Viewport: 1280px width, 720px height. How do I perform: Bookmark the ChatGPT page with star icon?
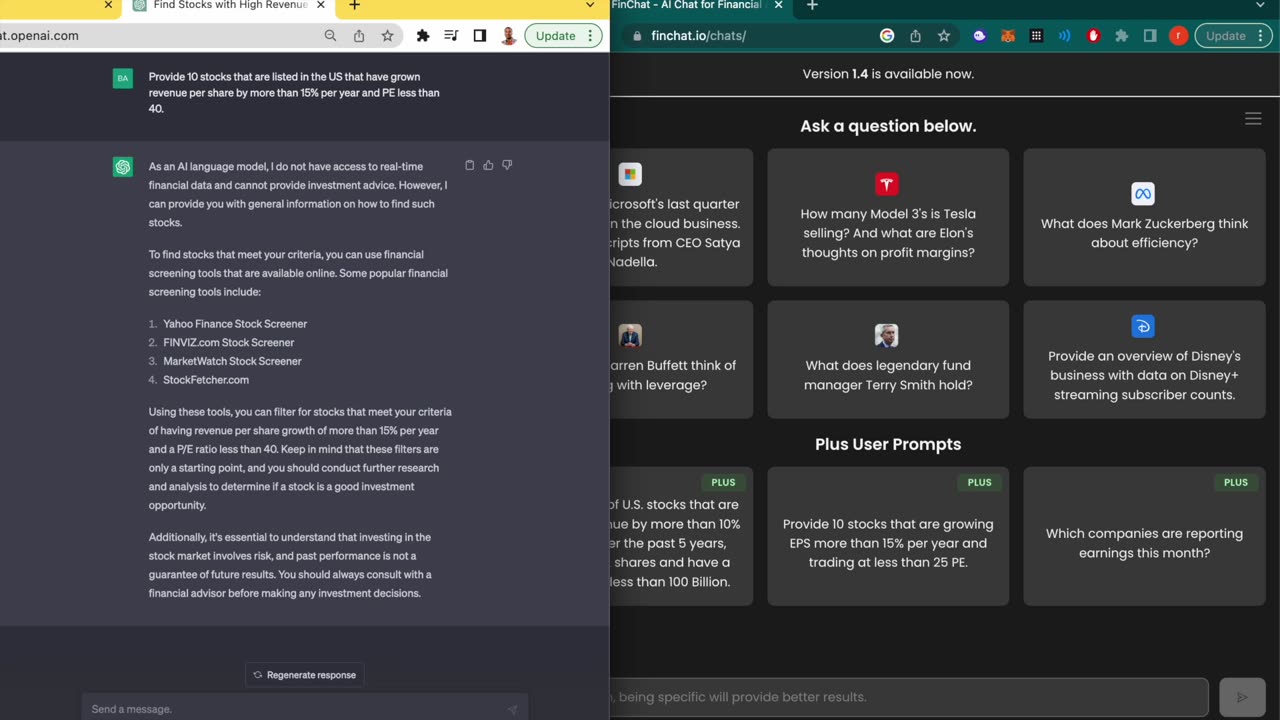point(387,36)
